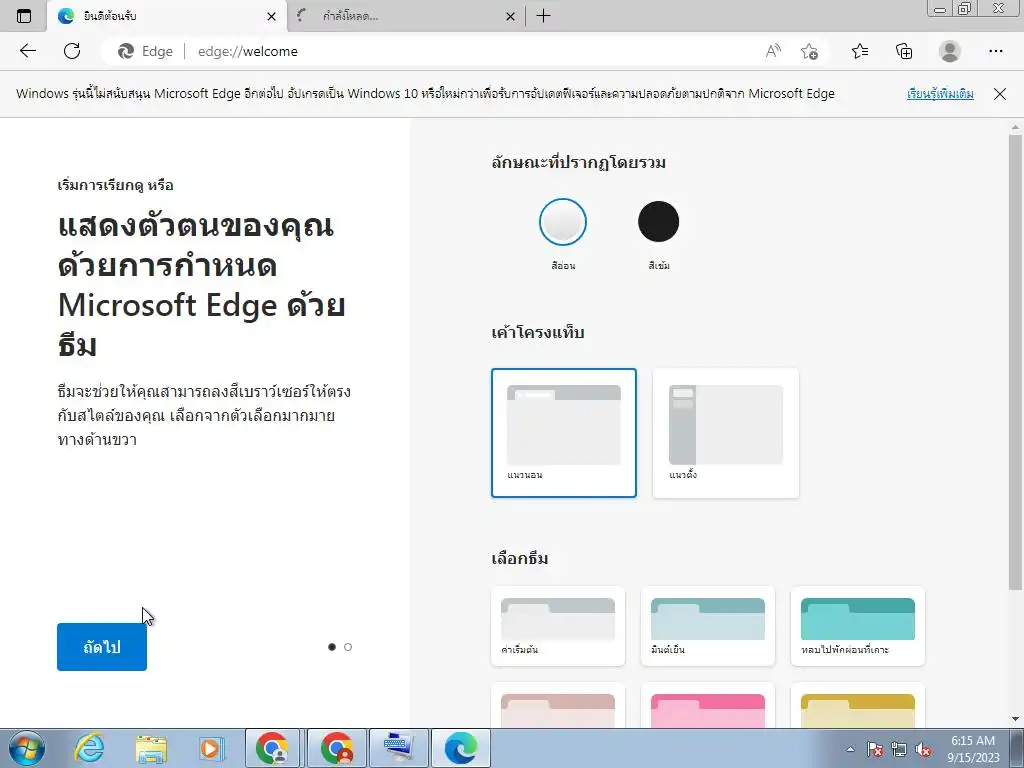
Task: Close the ยินดีต้อนรับ tab
Action: click(x=272, y=17)
